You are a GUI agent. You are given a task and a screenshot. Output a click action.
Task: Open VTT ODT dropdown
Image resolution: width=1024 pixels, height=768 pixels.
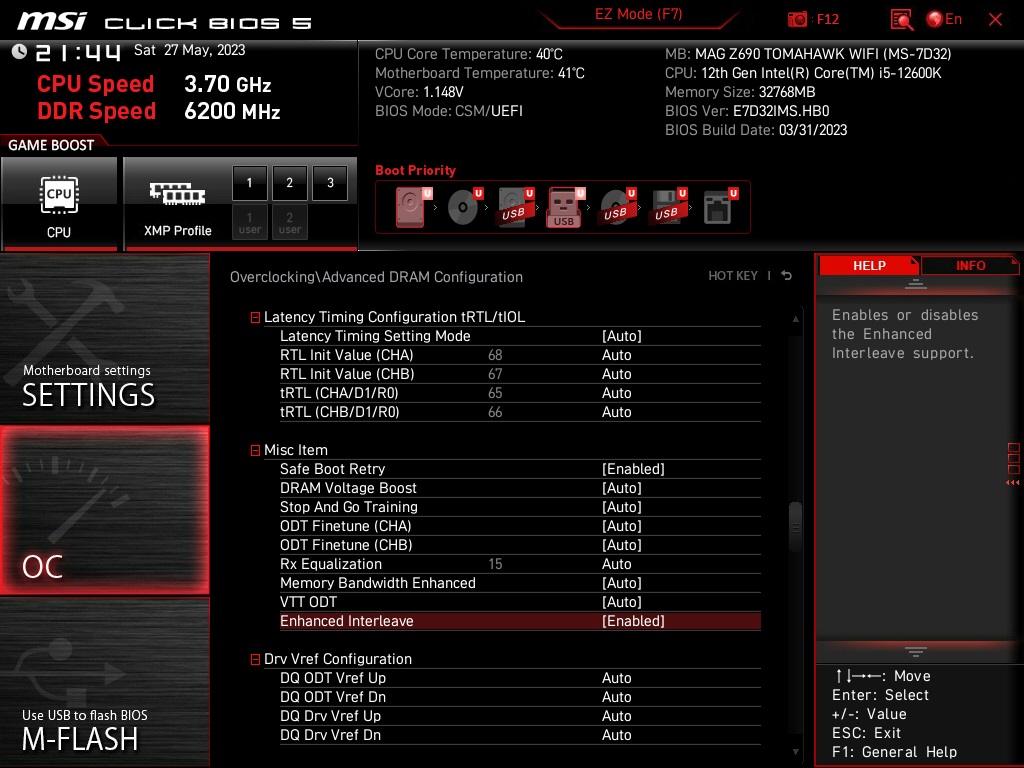click(x=621, y=601)
